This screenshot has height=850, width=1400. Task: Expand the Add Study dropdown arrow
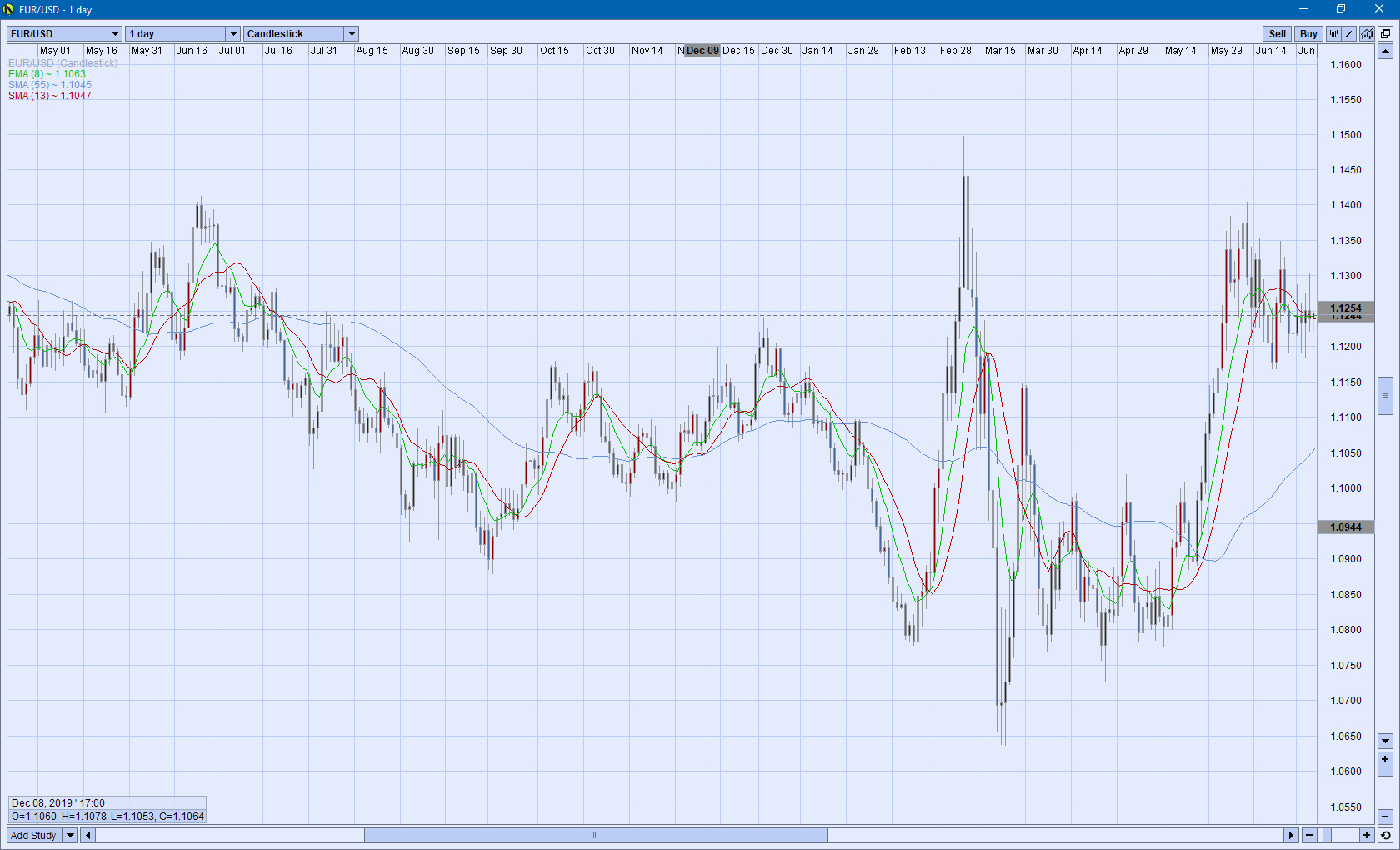[70, 835]
